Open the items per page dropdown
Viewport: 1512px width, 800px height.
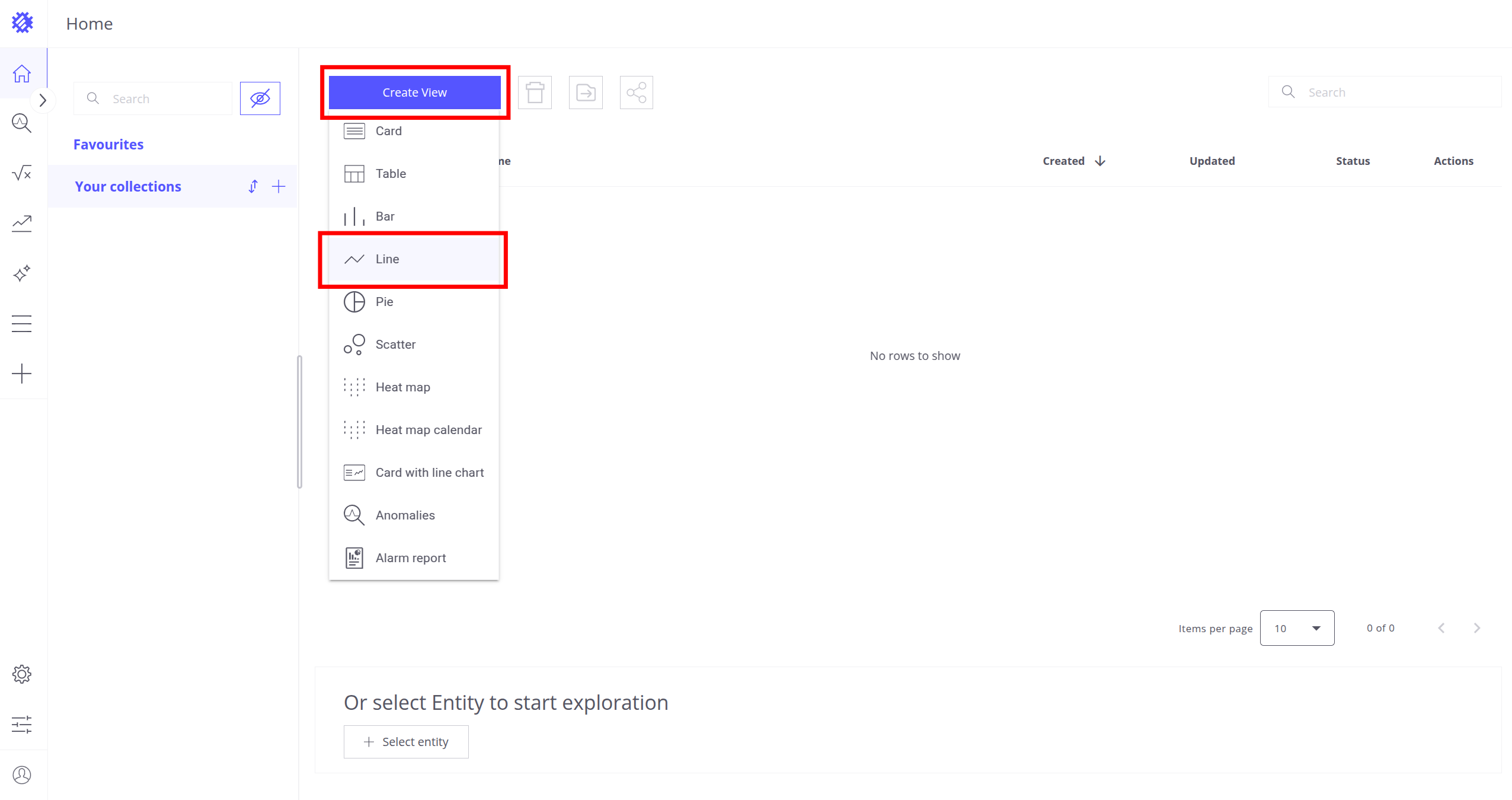(1296, 628)
